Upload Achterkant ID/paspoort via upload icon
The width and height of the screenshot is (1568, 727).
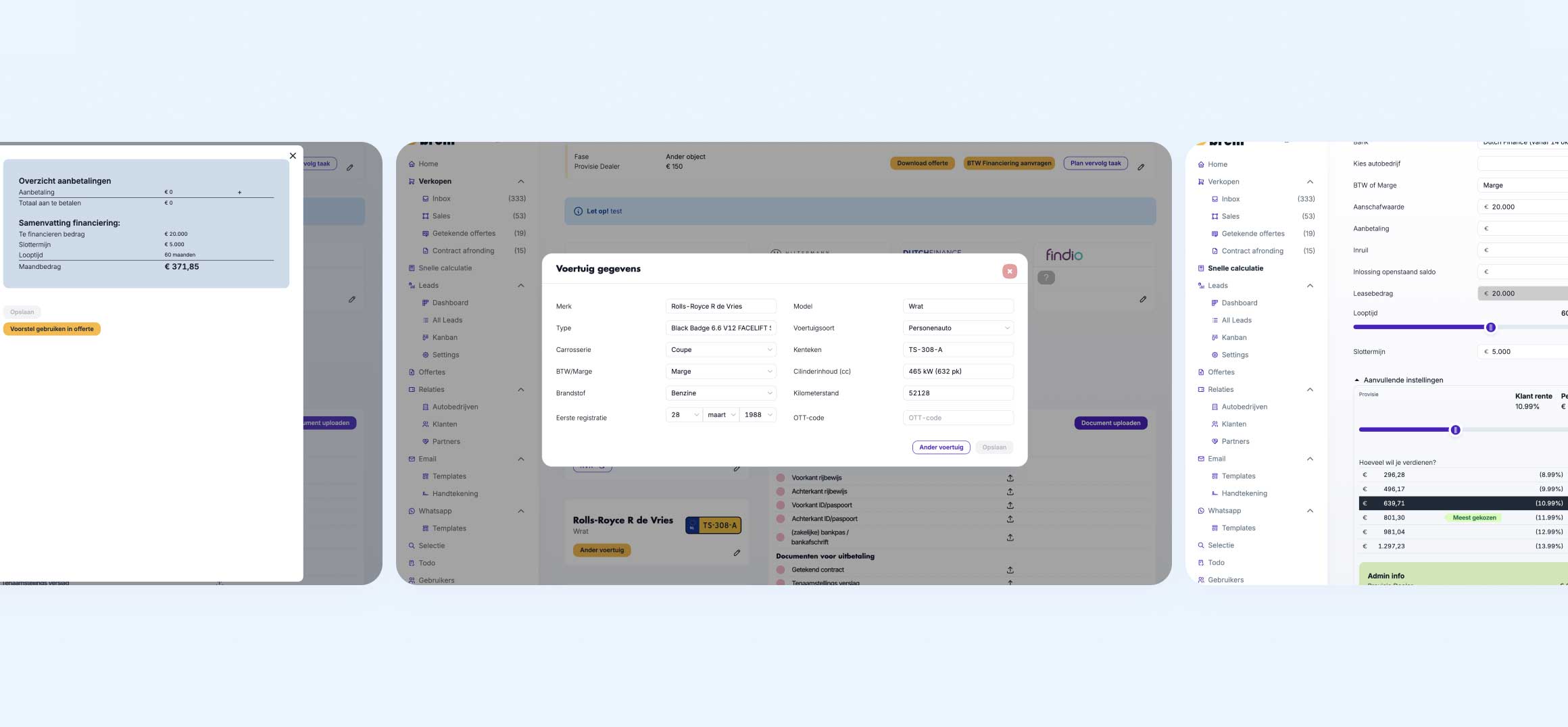coord(1010,519)
